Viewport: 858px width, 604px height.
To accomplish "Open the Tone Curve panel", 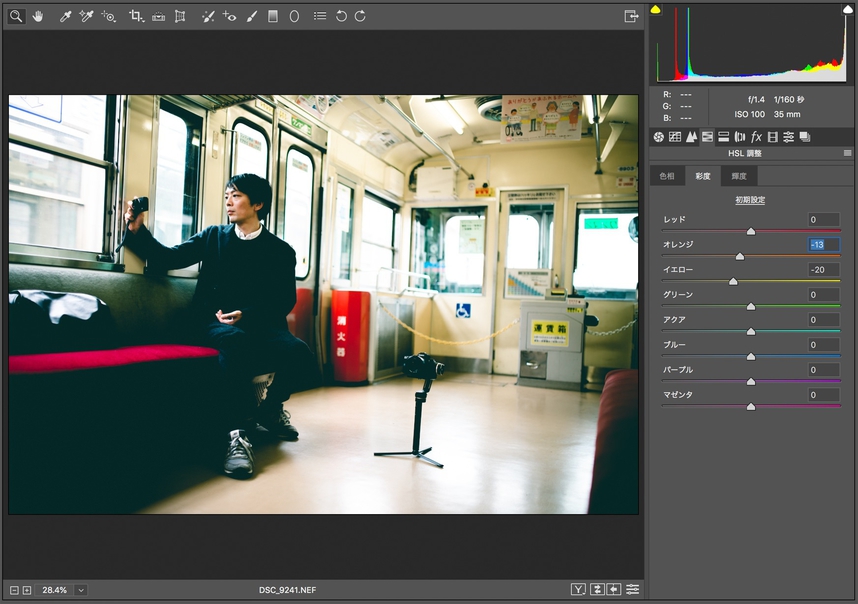I will (675, 136).
